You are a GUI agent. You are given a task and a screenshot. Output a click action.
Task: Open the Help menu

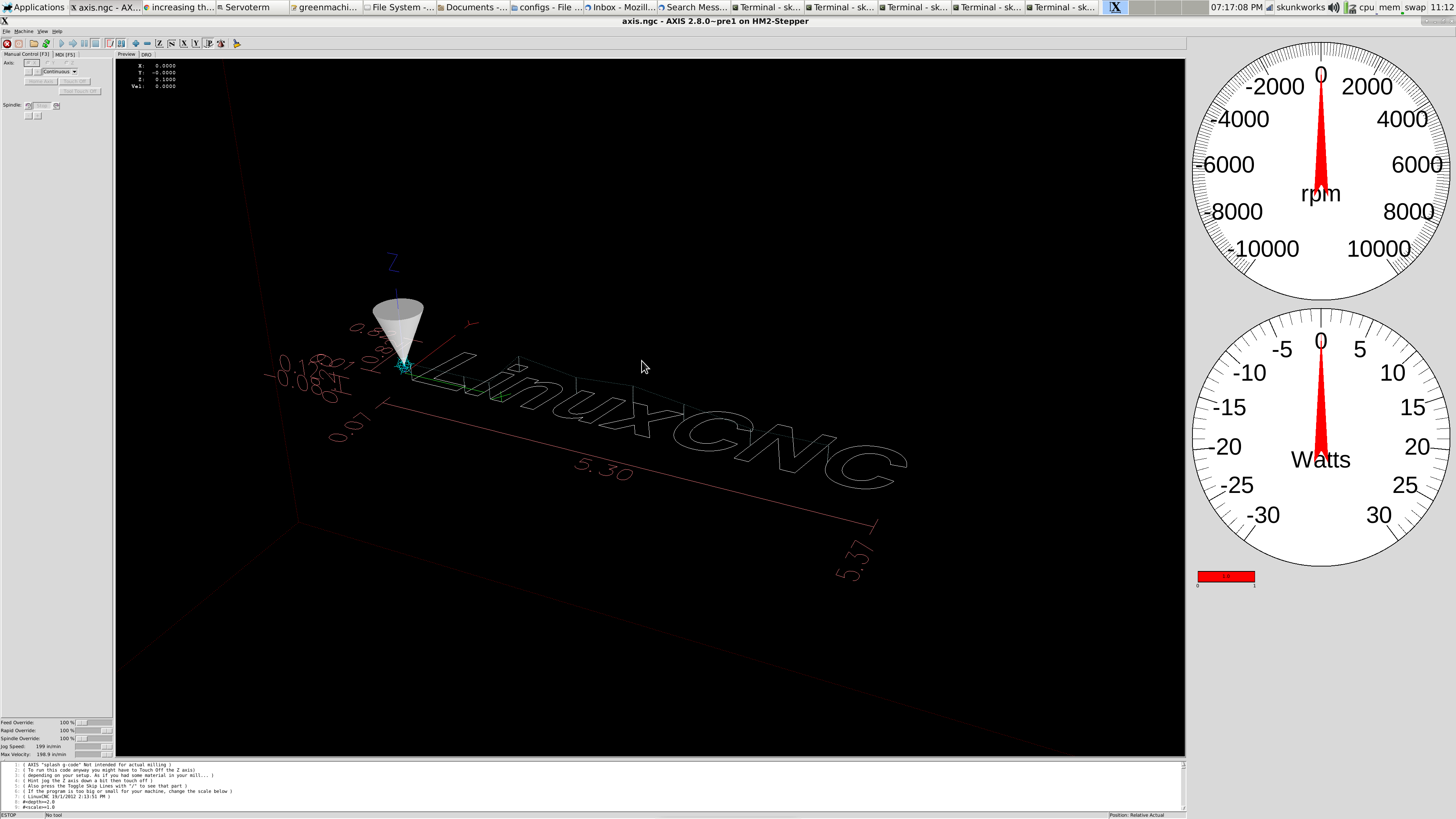(57, 31)
